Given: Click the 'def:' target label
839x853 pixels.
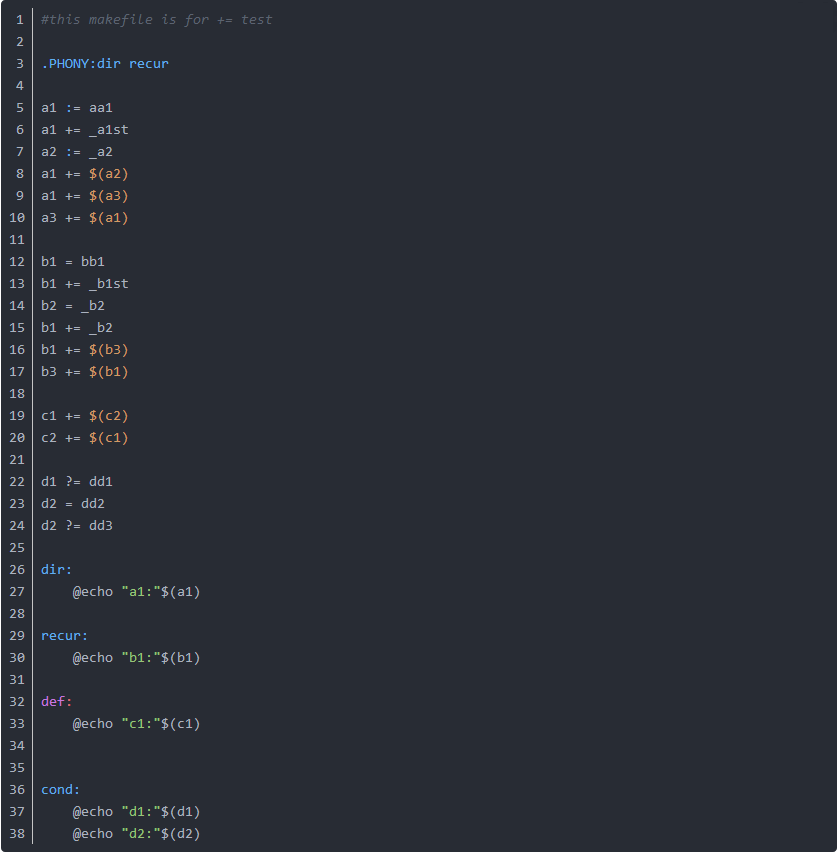Looking at the screenshot, I should click(x=57, y=701).
